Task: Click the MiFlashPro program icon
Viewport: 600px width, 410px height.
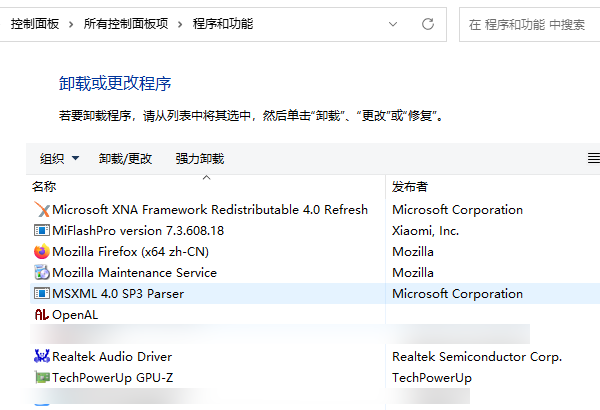Action: click(41, 231)
